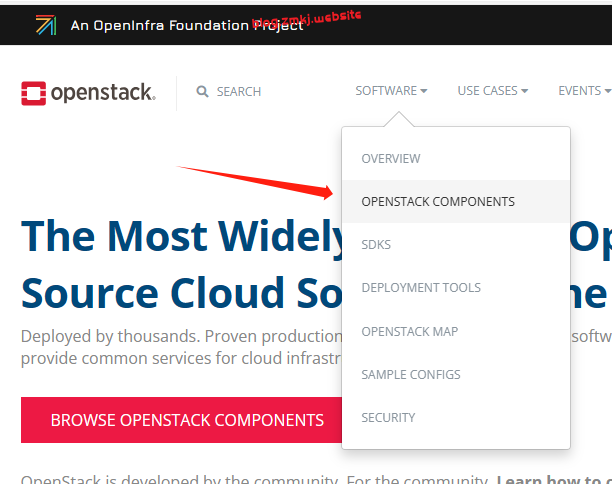Click the openstack wordmark text
The width and height of the screenshot is (612, 484).
click(x=103, y=93)
